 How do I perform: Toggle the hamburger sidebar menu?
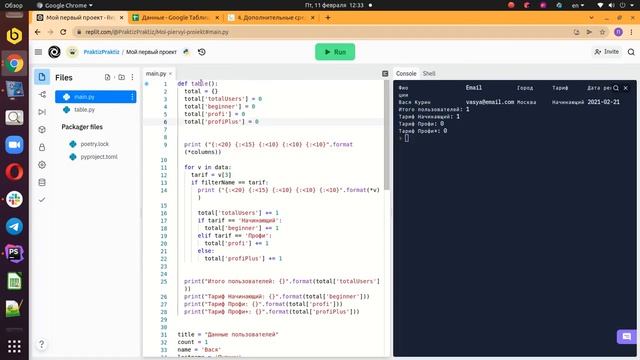(x=38, y=52)
